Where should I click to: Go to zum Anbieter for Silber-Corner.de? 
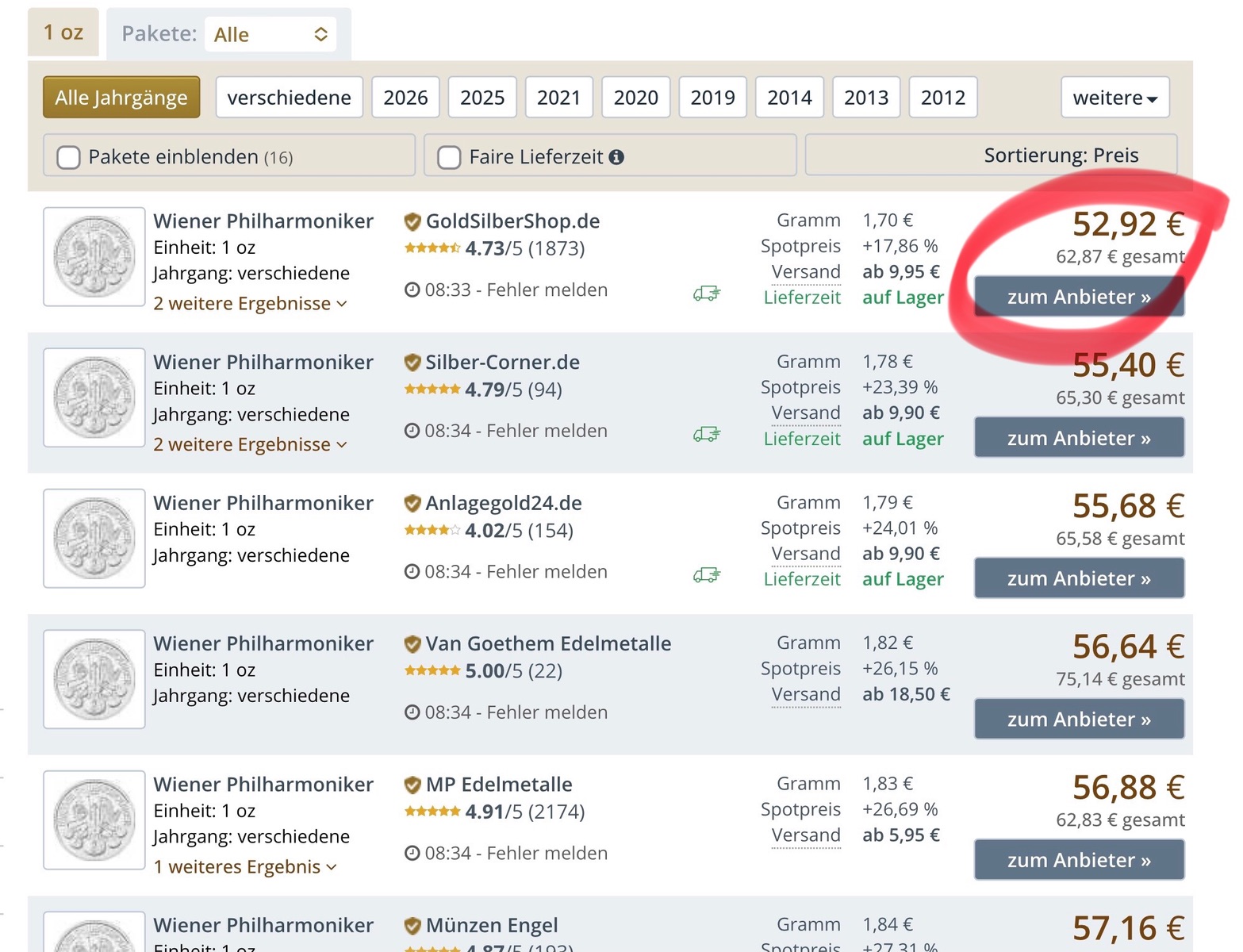click(x=1079, y=438)
